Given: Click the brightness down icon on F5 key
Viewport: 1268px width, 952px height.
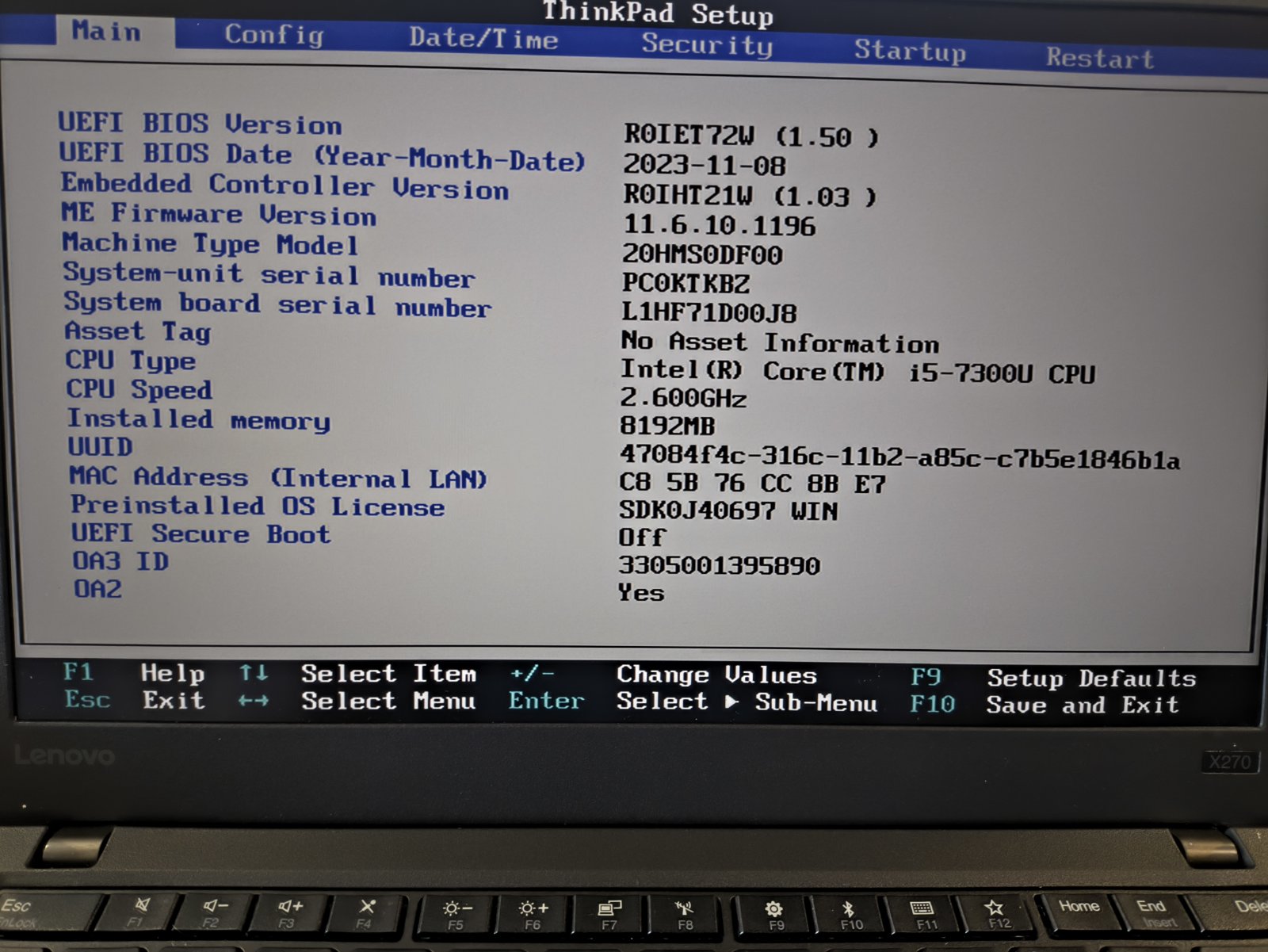Looking at the screenshot, I should [x=457, y=908].
